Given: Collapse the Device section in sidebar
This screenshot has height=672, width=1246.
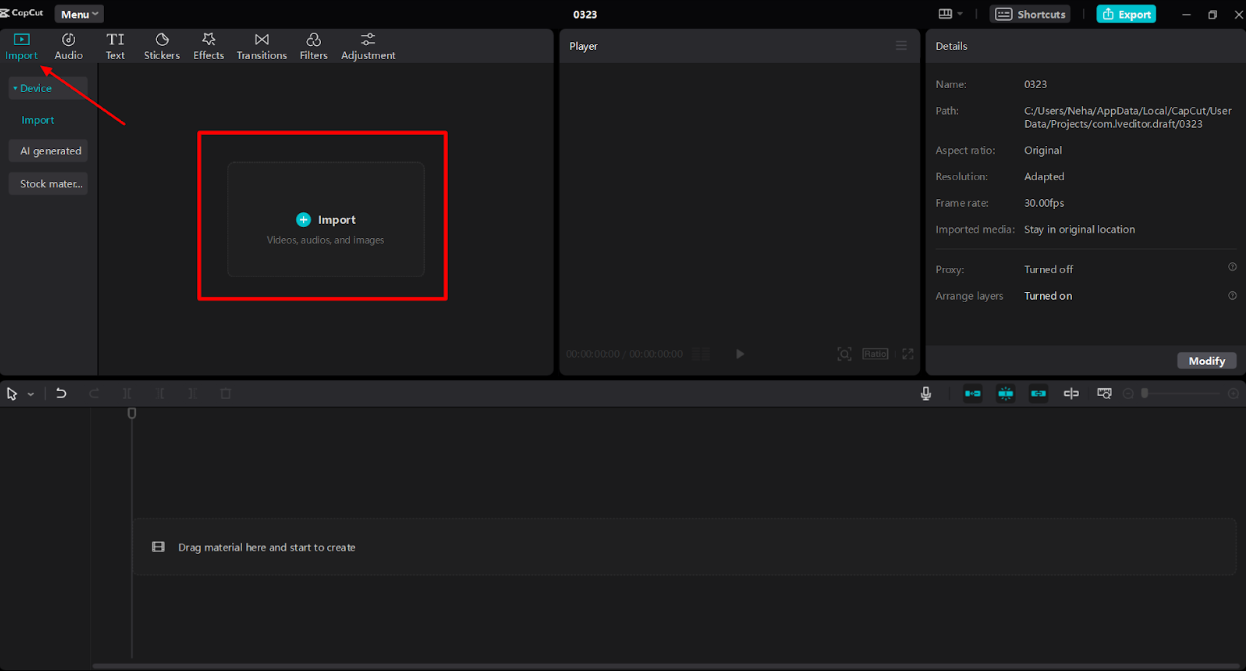Looking at the screenshot, I should (48, 88).
